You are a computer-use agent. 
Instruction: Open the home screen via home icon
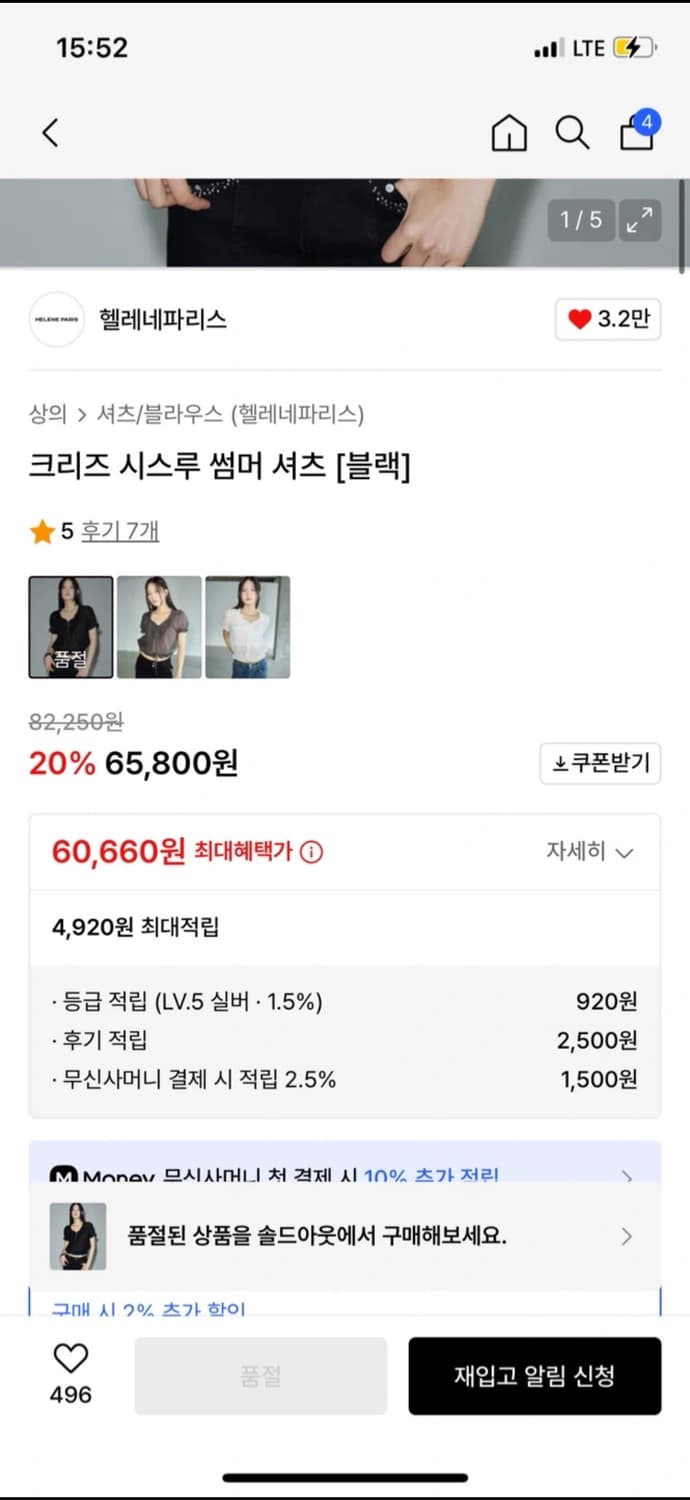coord(508,132)
